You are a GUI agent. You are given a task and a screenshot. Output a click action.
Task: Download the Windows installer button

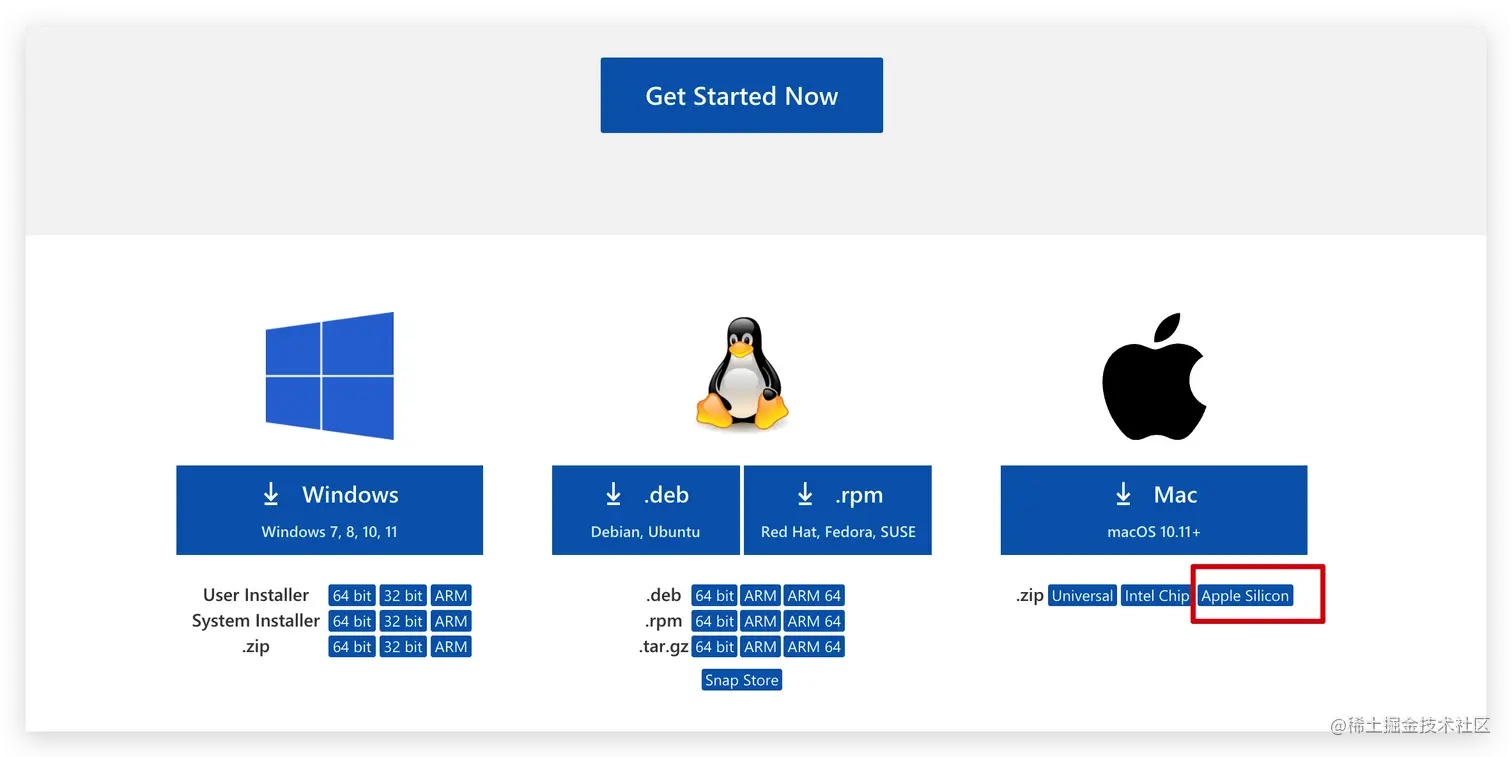[329, 510]
